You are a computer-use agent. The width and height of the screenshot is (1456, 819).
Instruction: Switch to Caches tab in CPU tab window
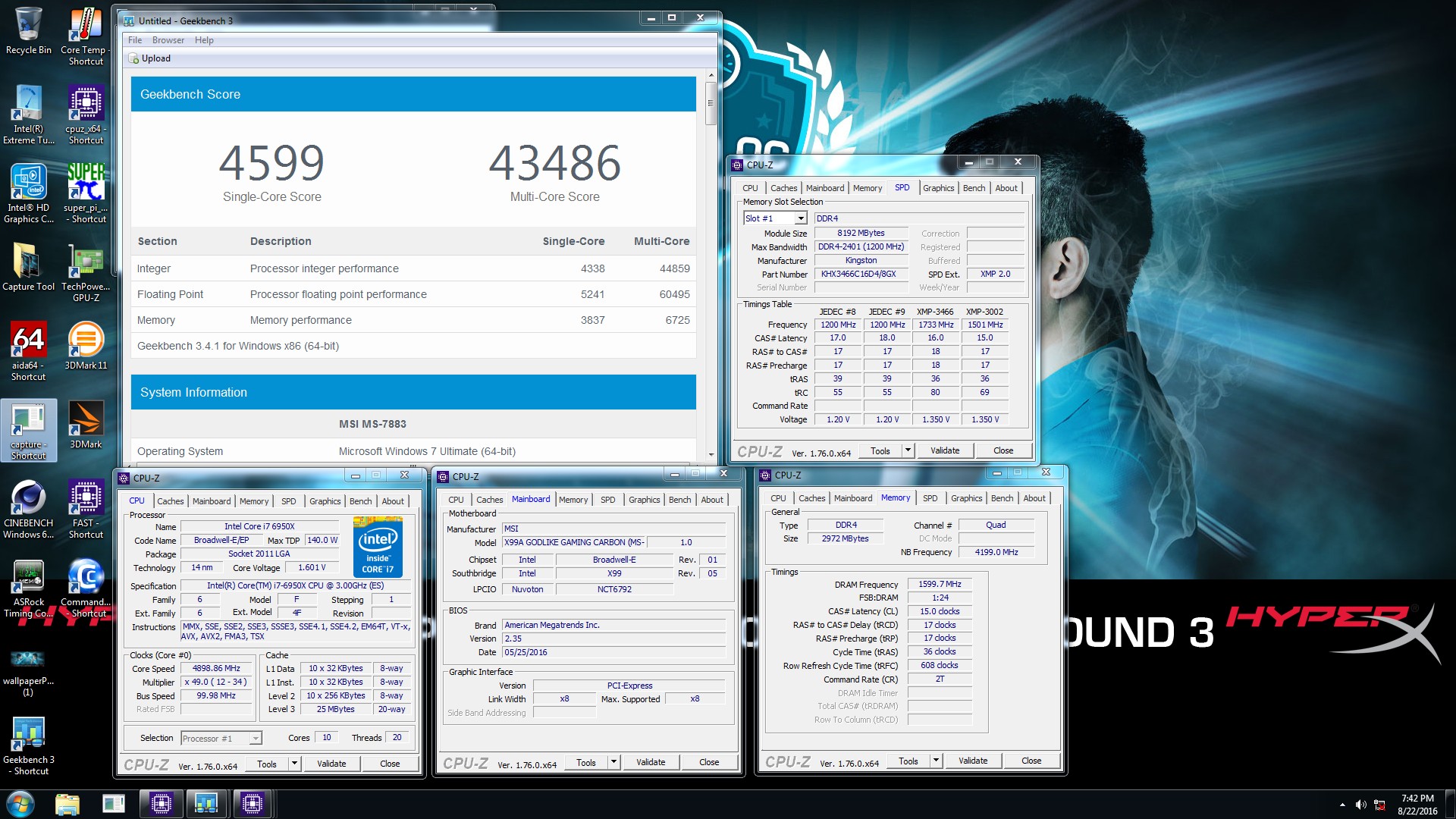pyautogui.click(x=170, y=501)
